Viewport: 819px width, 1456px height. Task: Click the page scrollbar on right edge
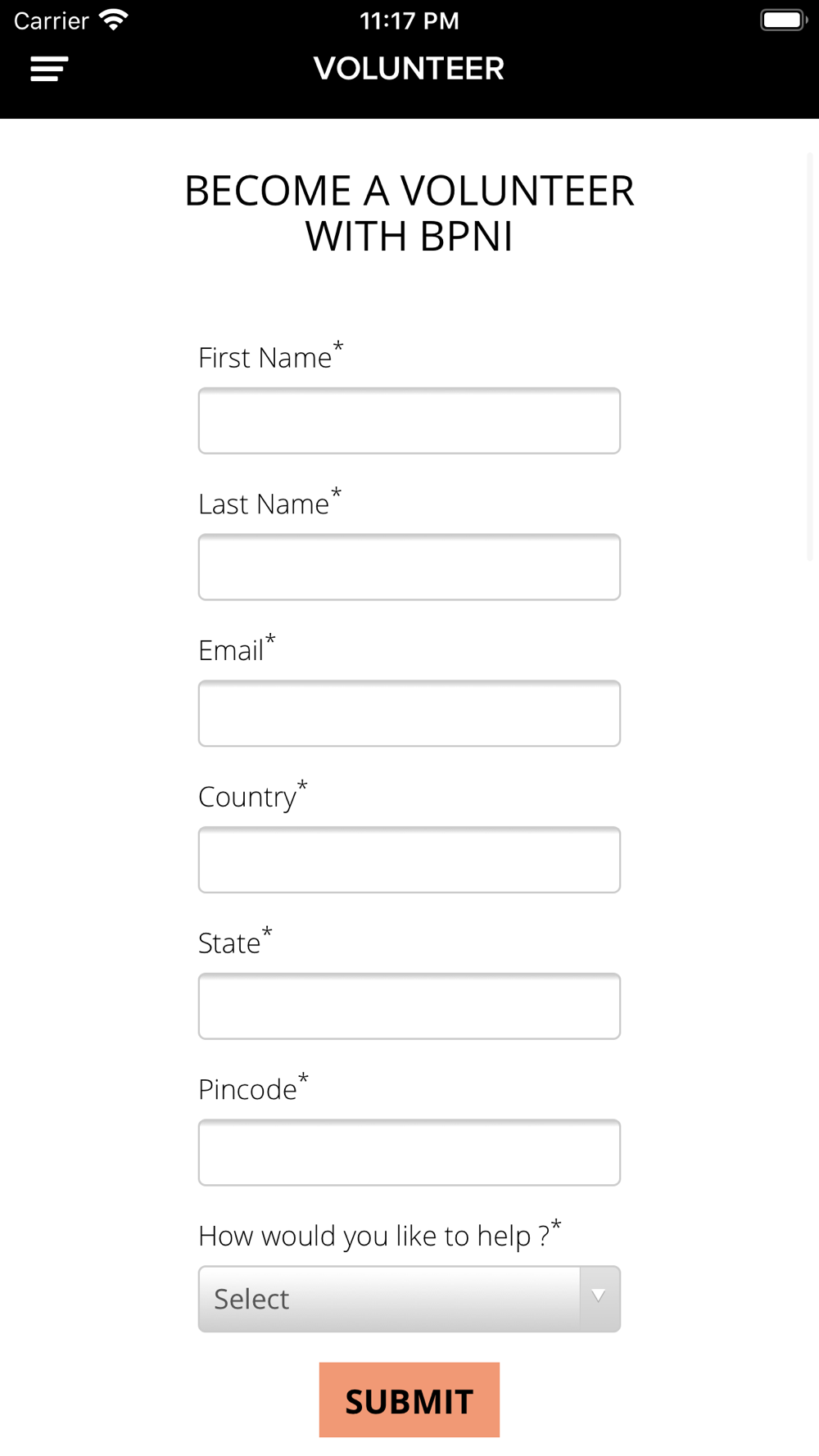coord(810,356)
